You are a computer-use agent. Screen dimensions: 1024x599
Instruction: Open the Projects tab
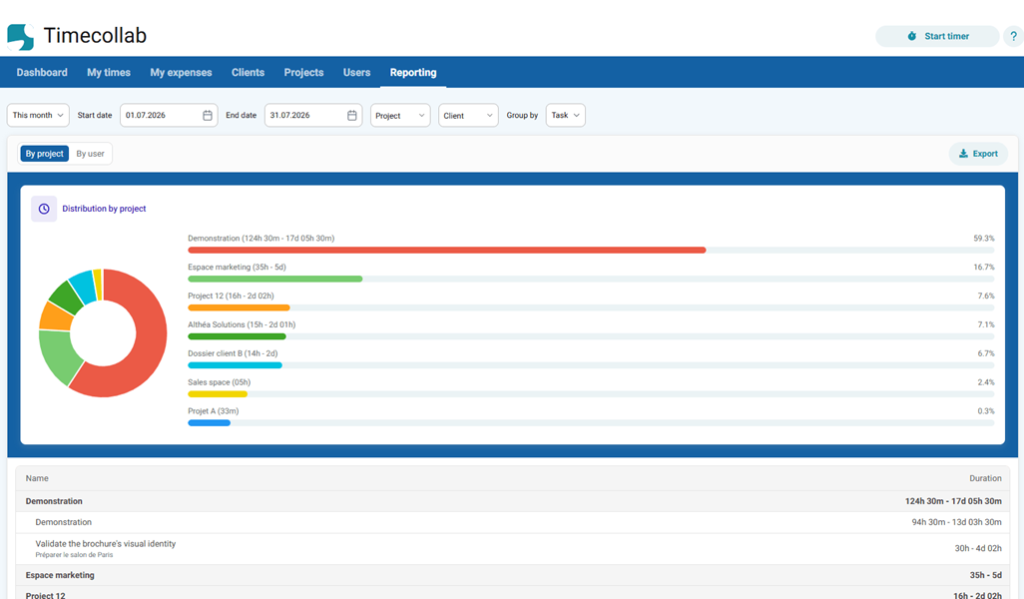click(x=304, y=73)
